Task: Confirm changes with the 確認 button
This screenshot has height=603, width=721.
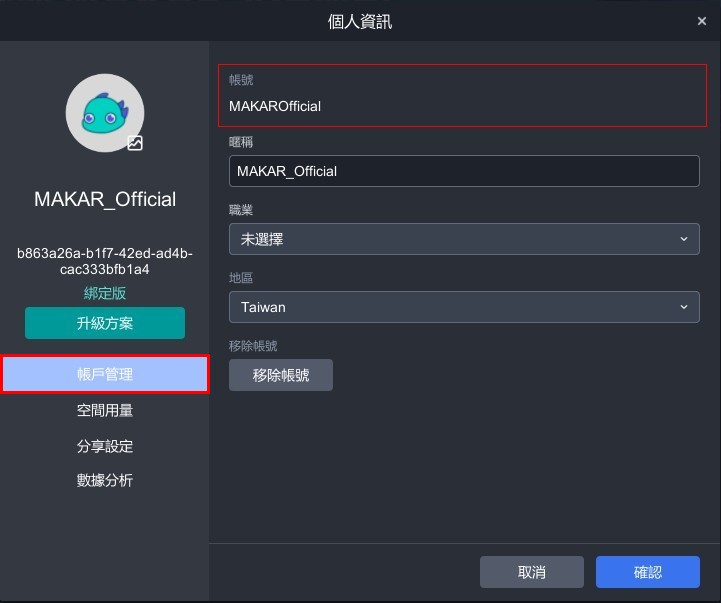Action: (647, 572)
